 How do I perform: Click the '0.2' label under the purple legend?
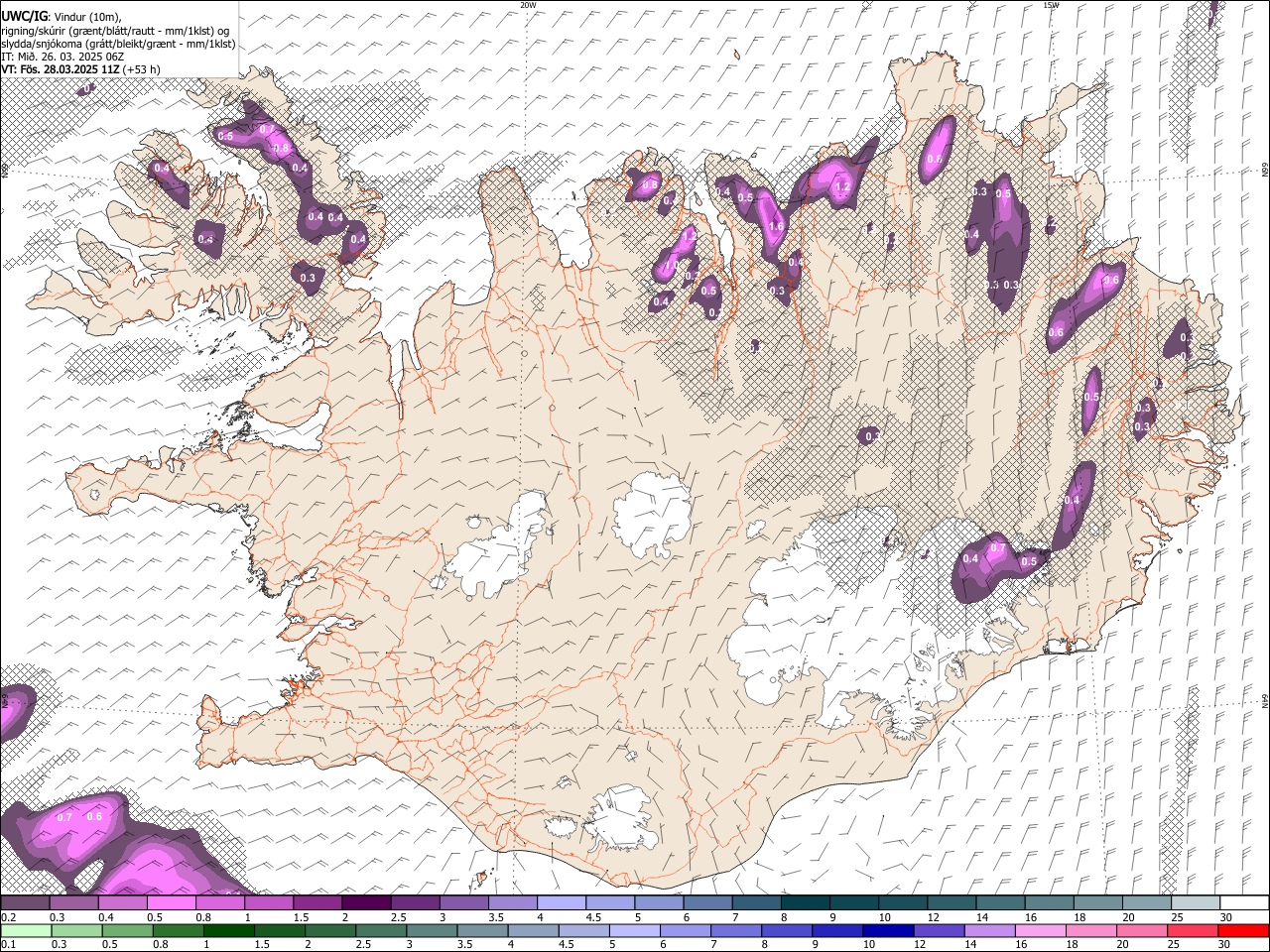pos(9,917)
